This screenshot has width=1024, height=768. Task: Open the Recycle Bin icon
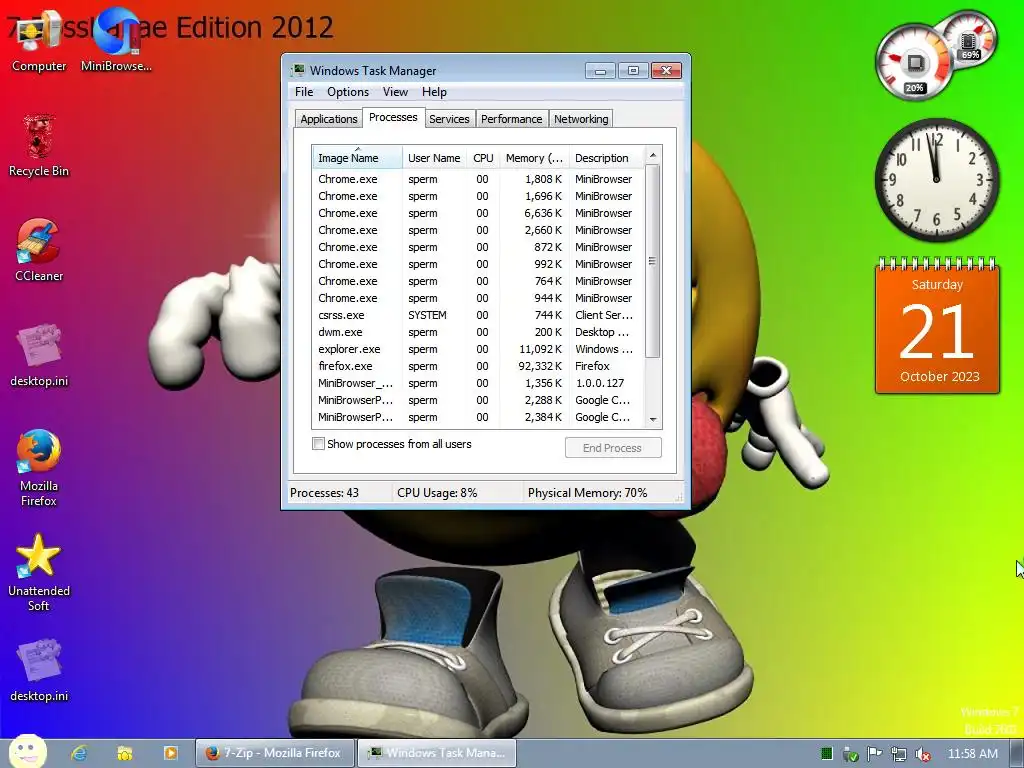[39, 146]
